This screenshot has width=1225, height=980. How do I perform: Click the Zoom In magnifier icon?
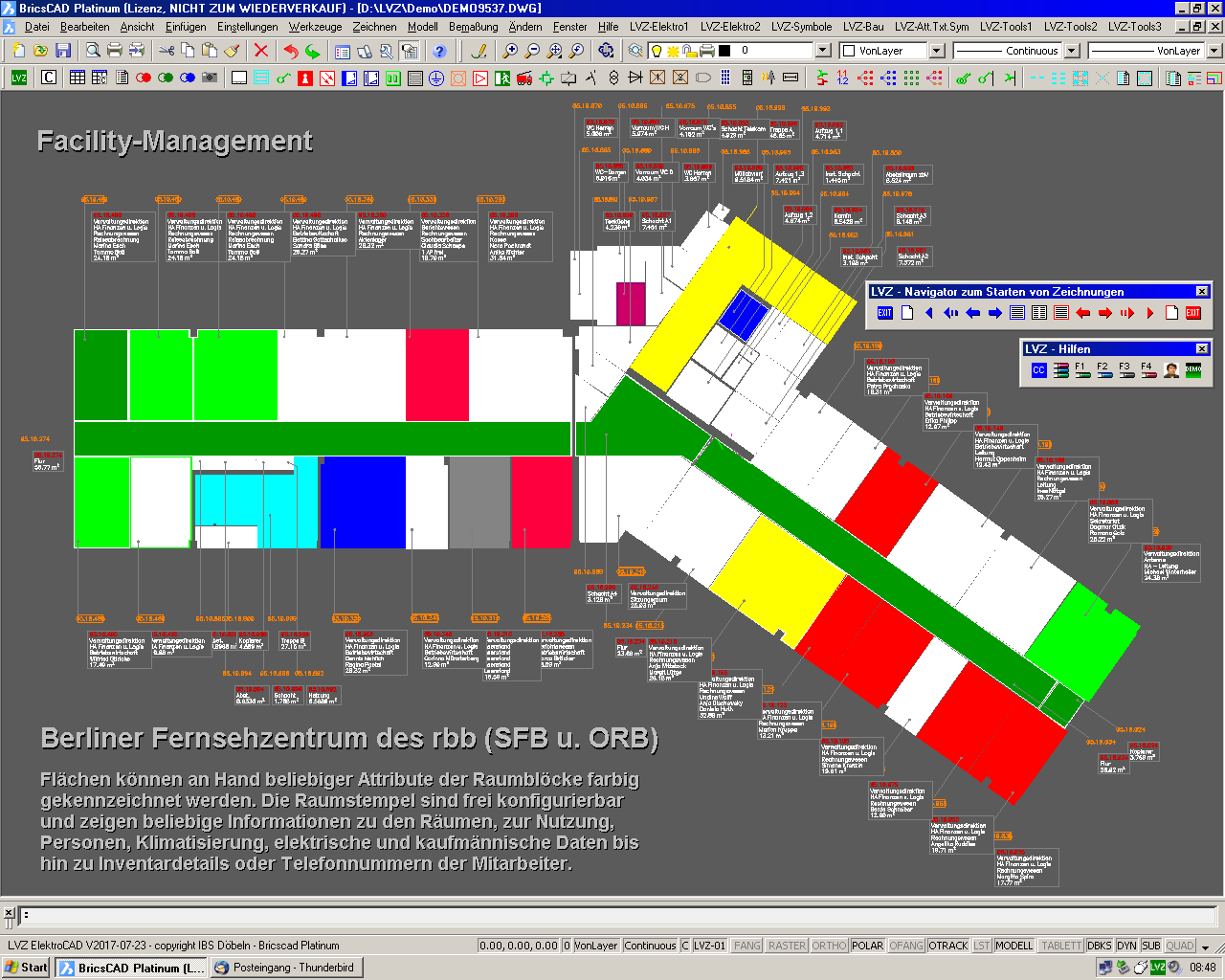click(x=510, y=50)
